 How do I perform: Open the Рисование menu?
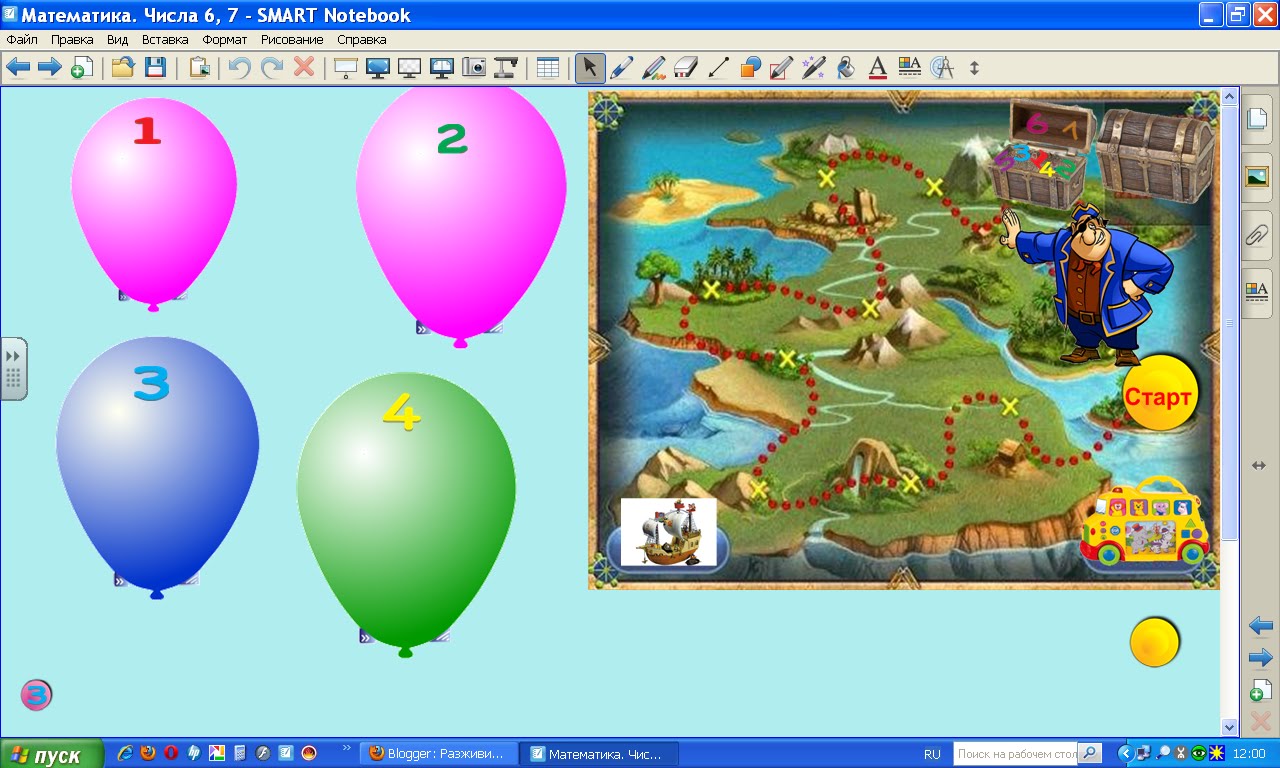point(292,40)
